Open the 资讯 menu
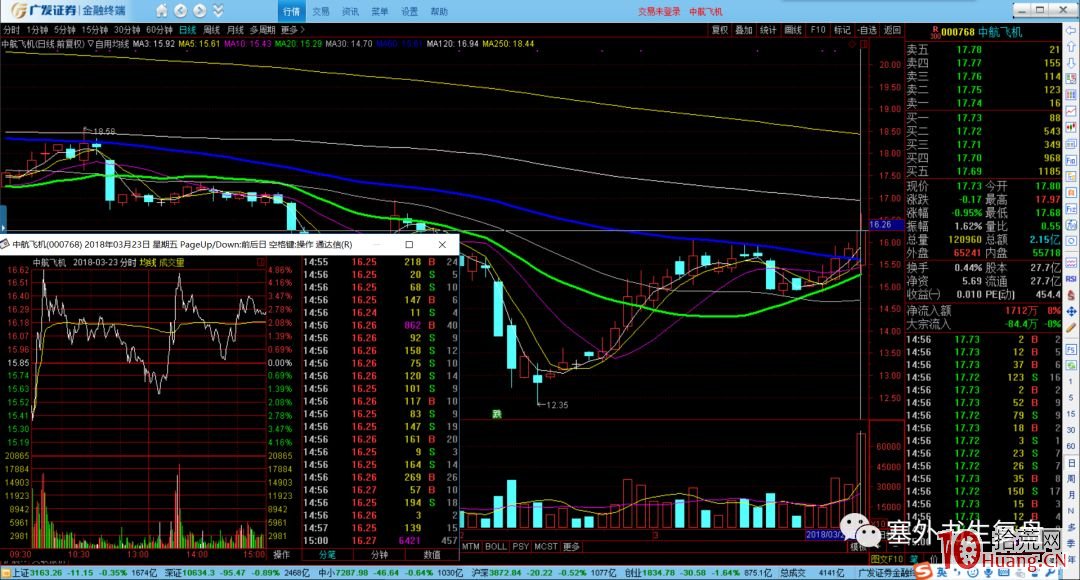The height and width of the screenshot is (580, 1080). click(350, 11)
